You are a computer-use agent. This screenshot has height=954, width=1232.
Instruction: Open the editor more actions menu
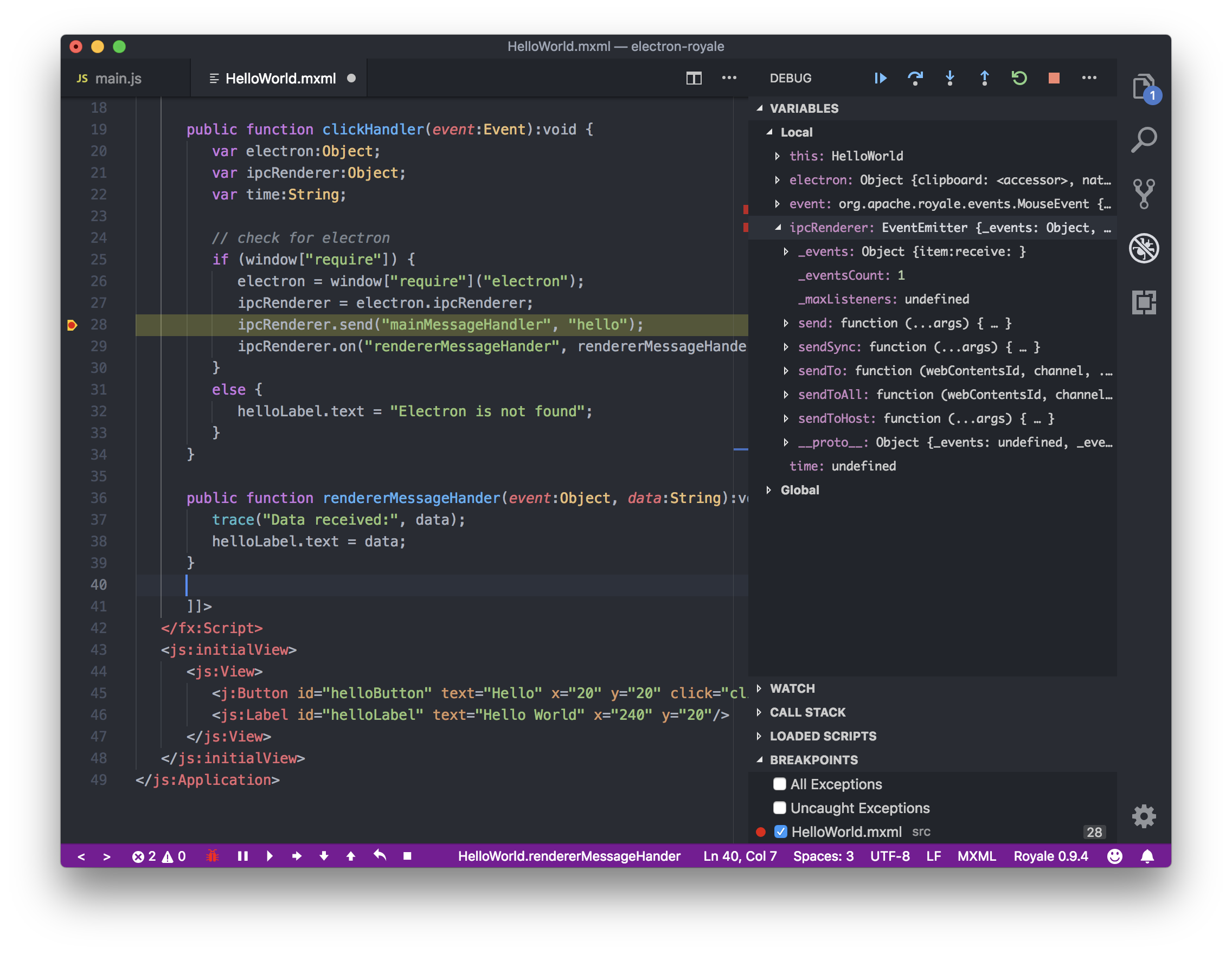729,78
